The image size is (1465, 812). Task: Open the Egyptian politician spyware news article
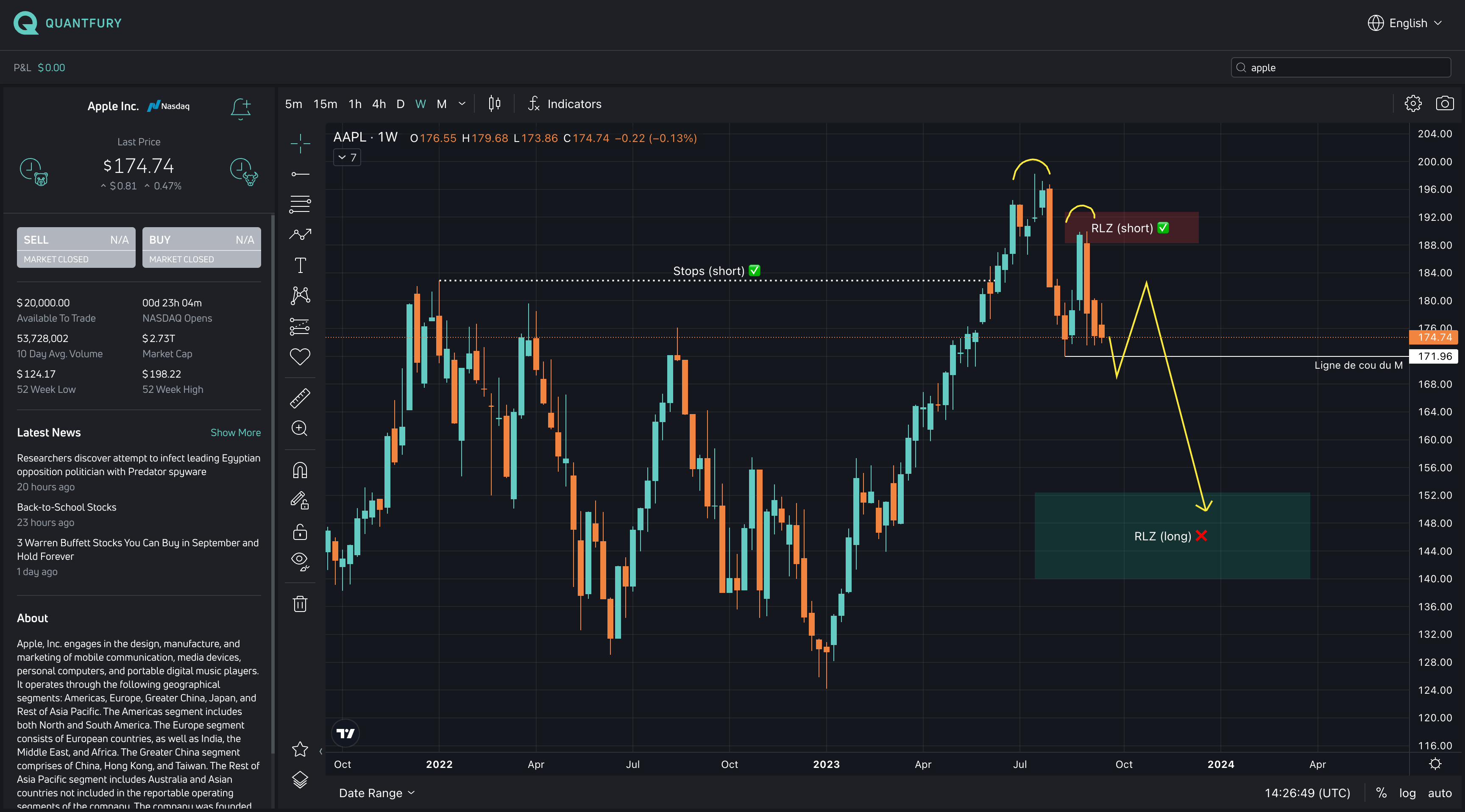(x=138, y=464)
